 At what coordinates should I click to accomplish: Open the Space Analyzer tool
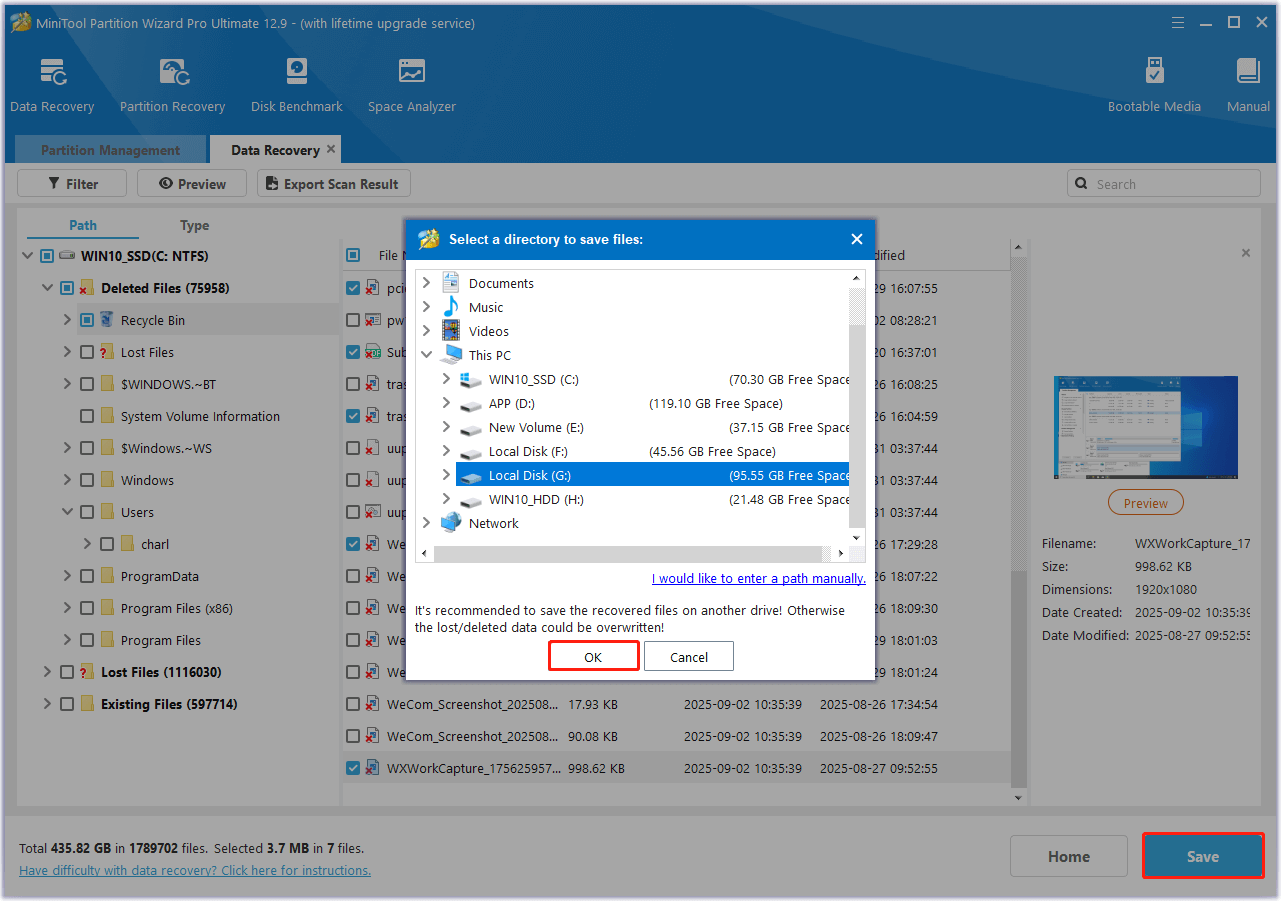click(x=411, y=85)
